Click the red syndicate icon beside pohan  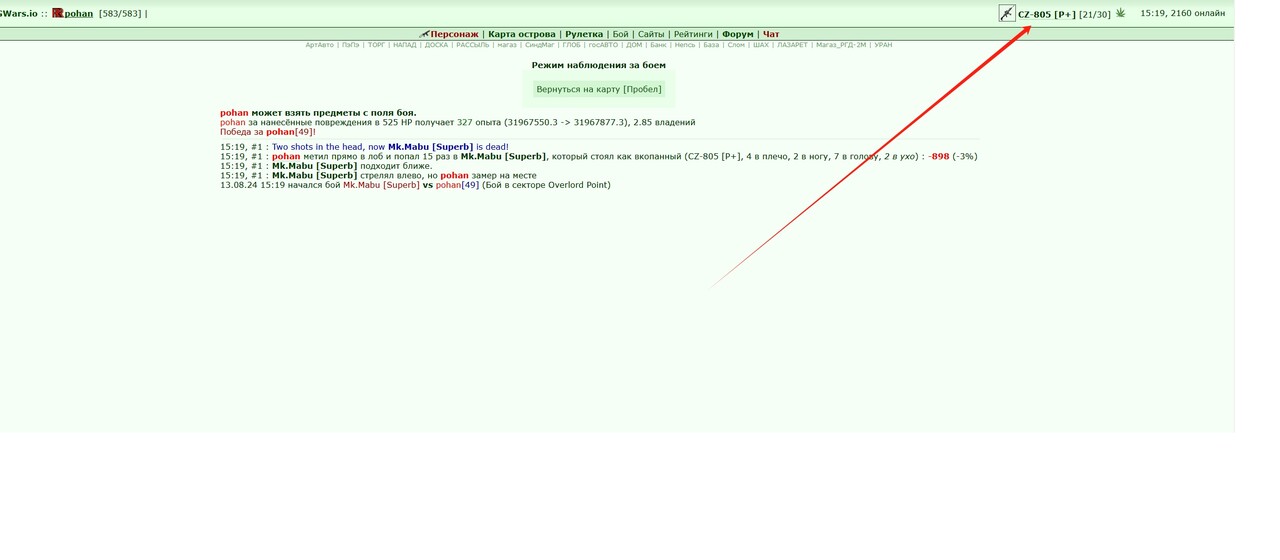[x=58, y=14]
